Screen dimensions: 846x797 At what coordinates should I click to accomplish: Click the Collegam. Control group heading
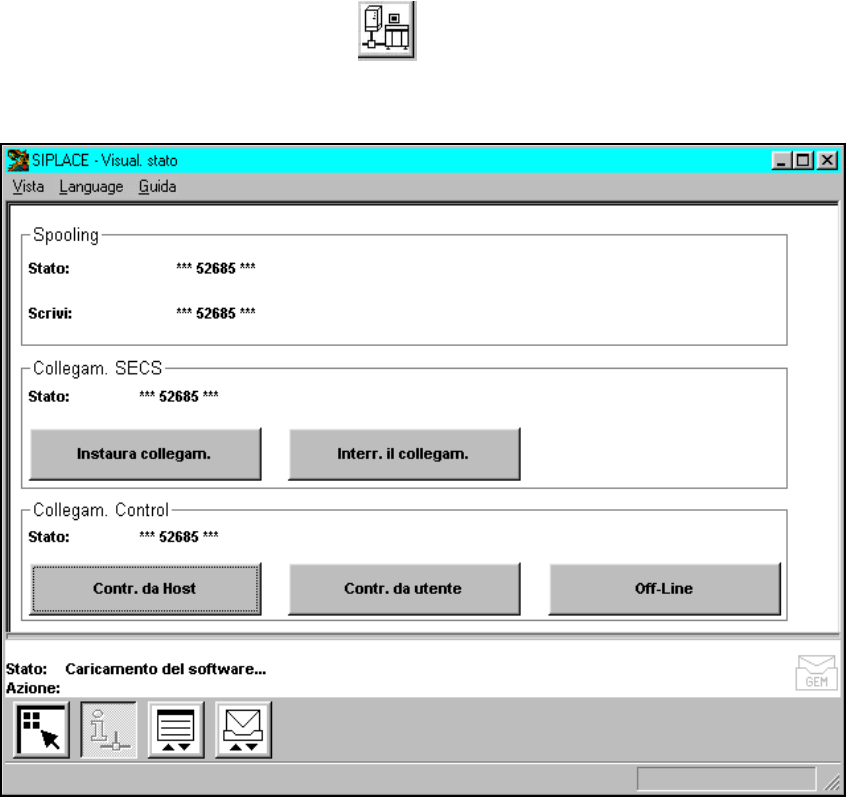point(101,510)
